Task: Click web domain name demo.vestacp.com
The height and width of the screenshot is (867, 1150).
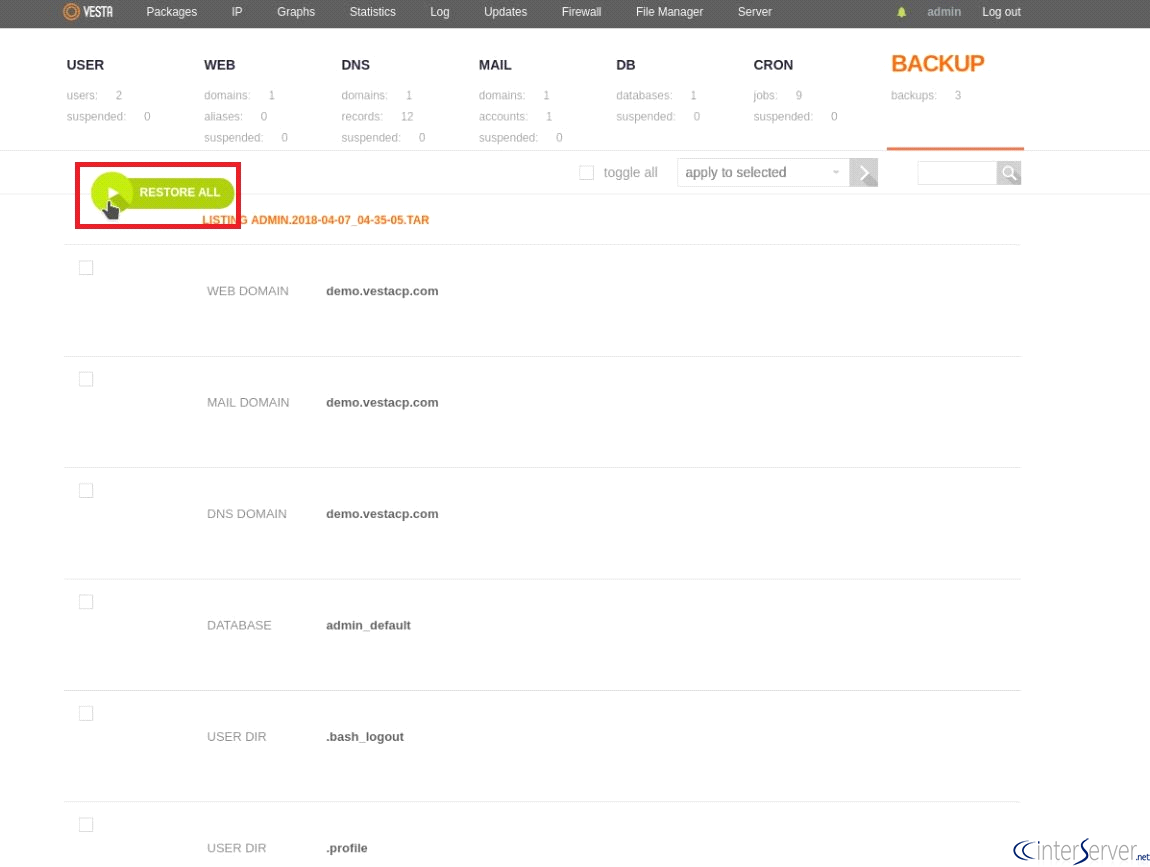Action: pos(382,291)
